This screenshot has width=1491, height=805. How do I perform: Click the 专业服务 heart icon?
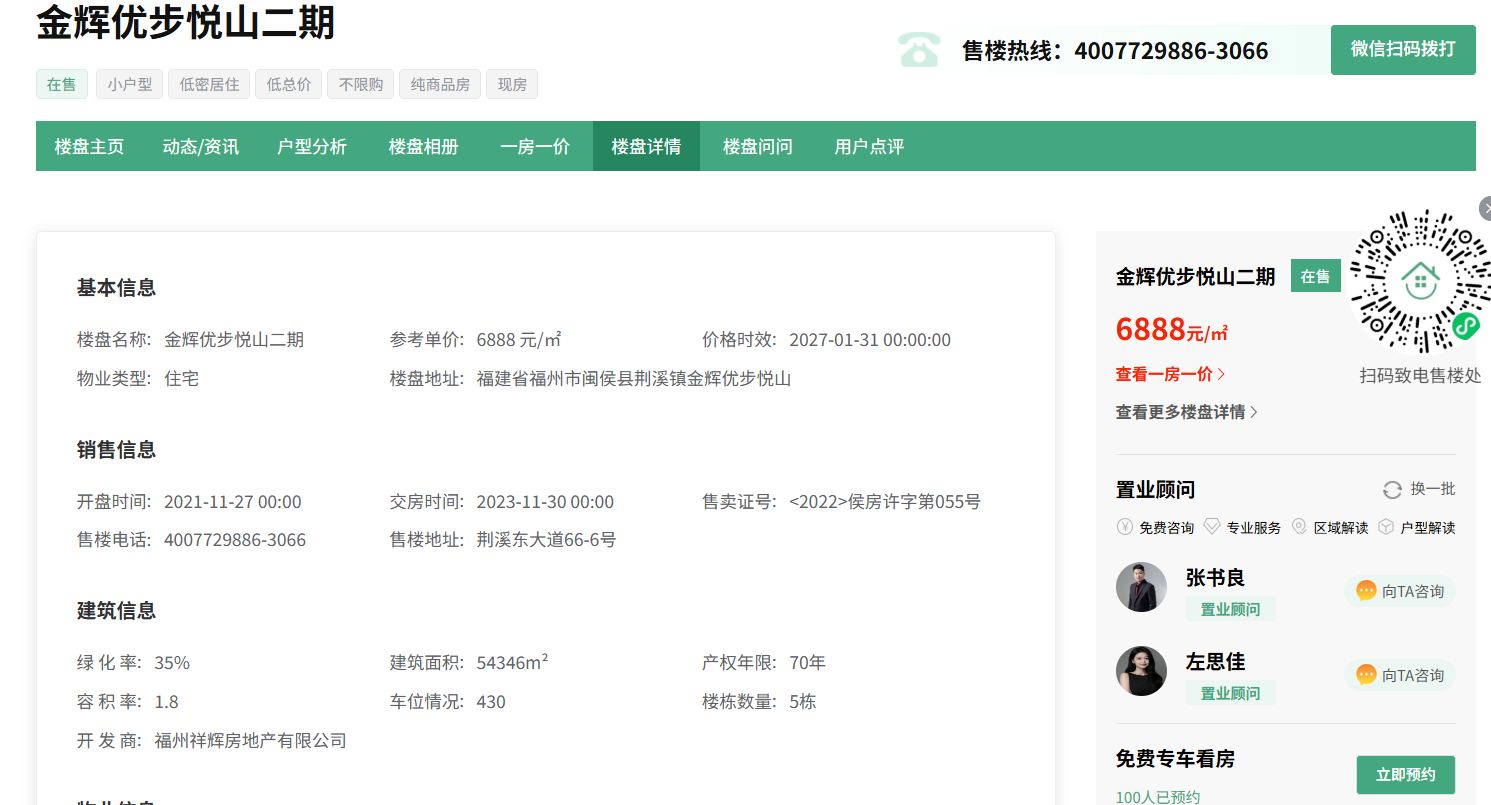pyautogui.click(x=1212, y=527)
